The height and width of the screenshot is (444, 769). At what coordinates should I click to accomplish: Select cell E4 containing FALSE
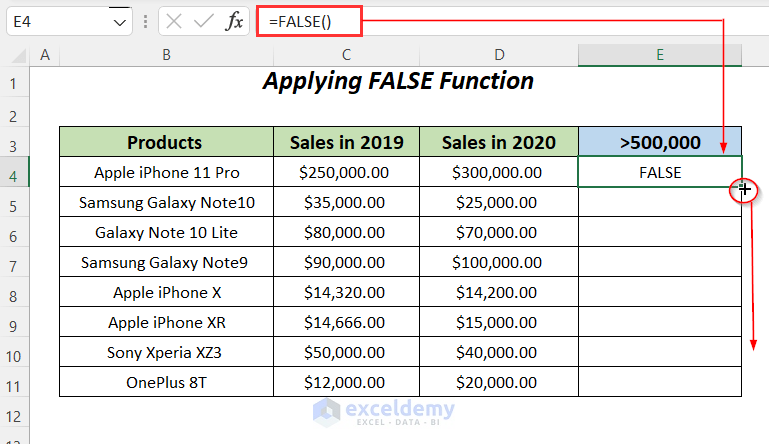(660, 172)
